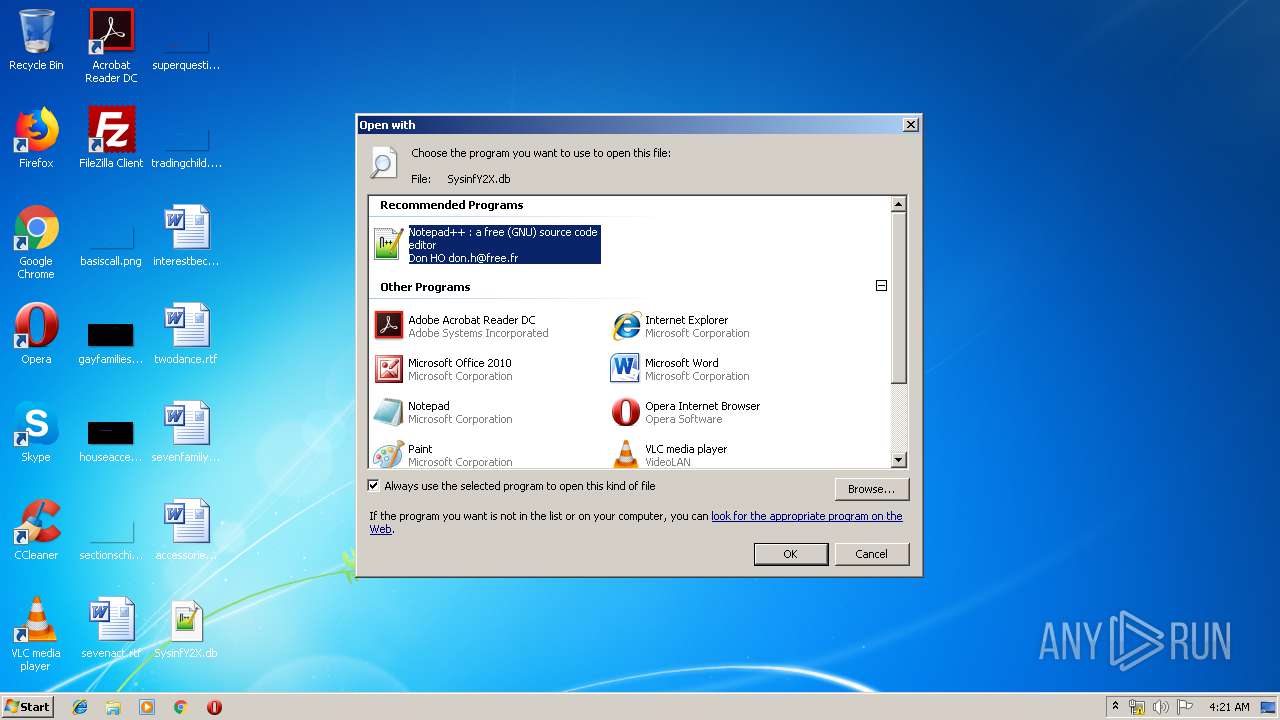Show hidden tray icons arrow

[x=1115, y=706]
